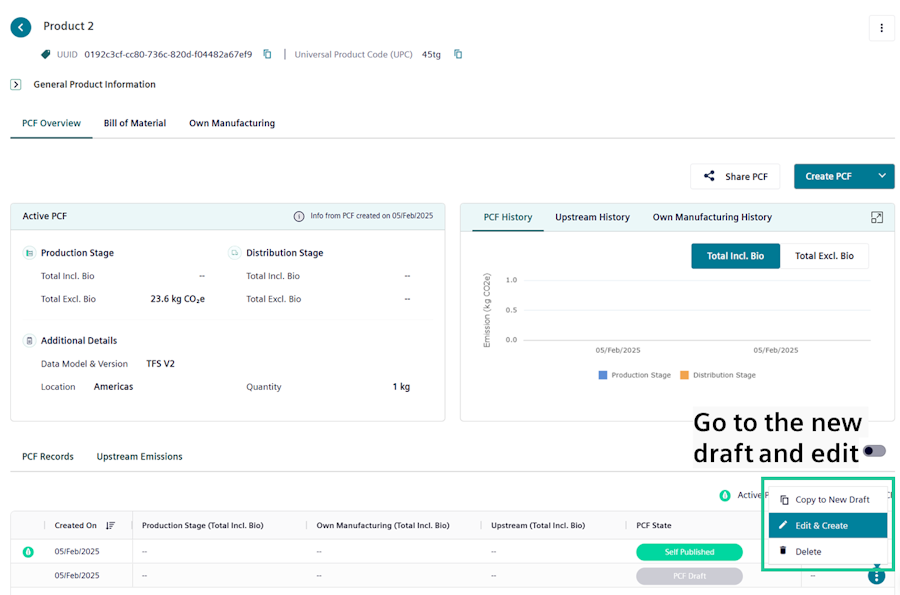Select Total Incl. Bio chart view
The width and height of the screenshot is (900, 595).
tap(735, 256)
